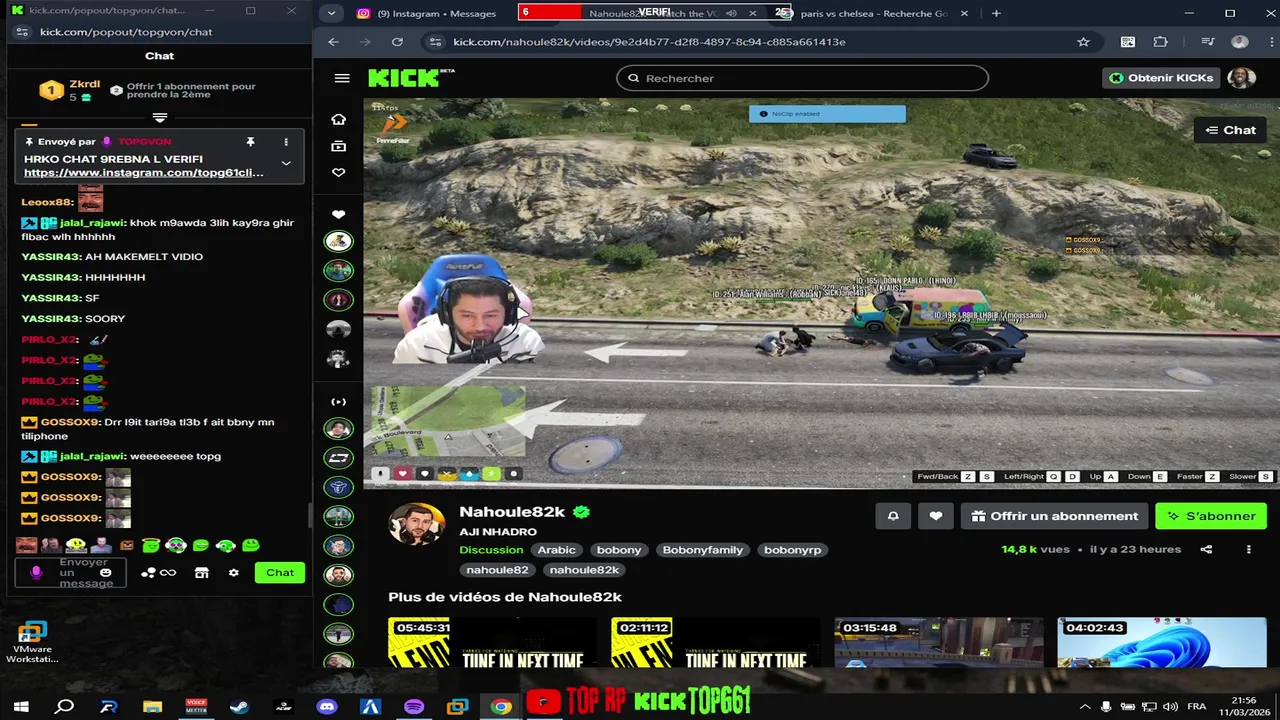1280x720 pixels.
Task: Go back in the browser
Action: pyautogui.click(x=333, y=42)
